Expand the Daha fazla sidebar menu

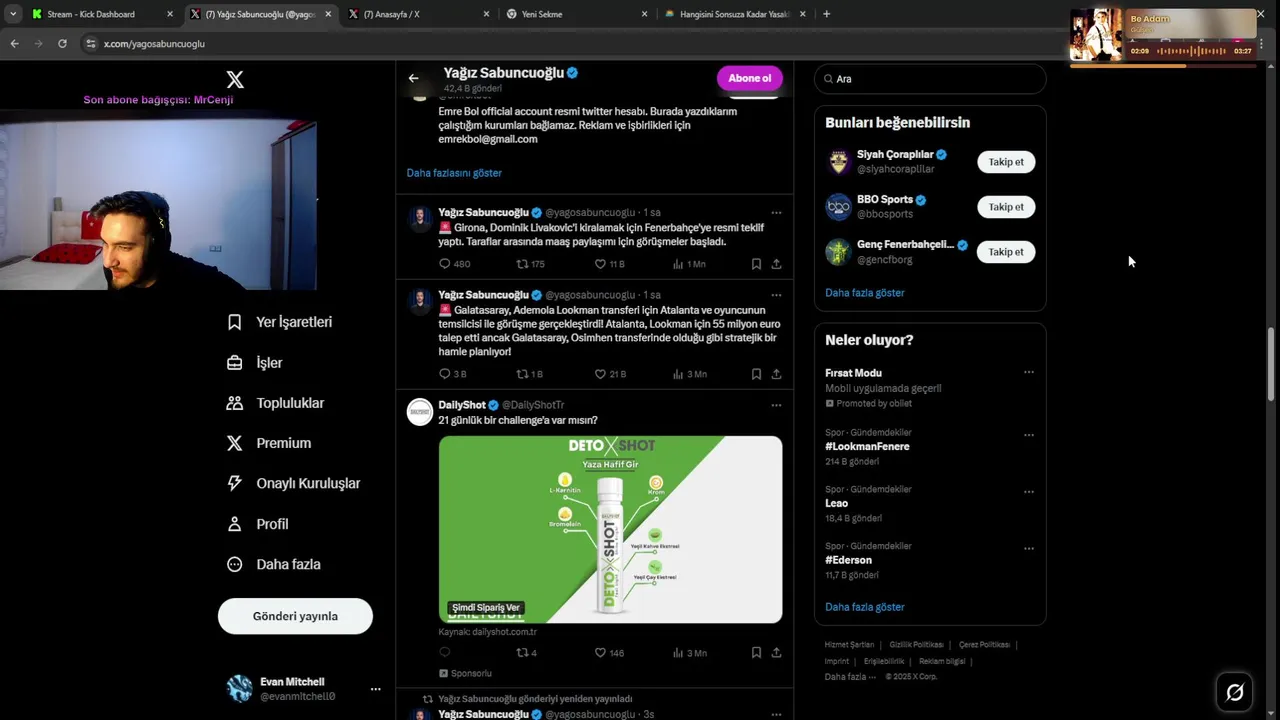(x=274, y=564)
